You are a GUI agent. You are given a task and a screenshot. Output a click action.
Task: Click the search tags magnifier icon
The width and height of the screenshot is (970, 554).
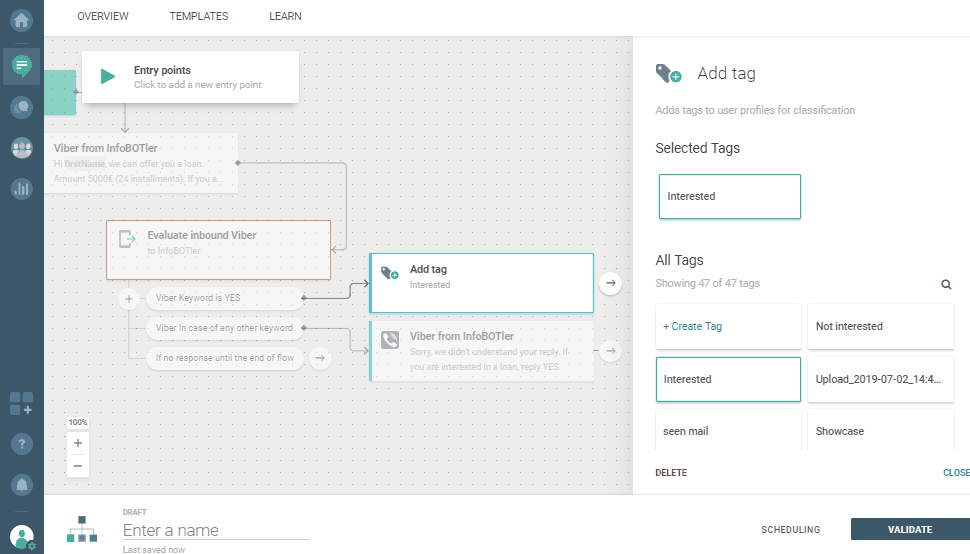[946, 284]
